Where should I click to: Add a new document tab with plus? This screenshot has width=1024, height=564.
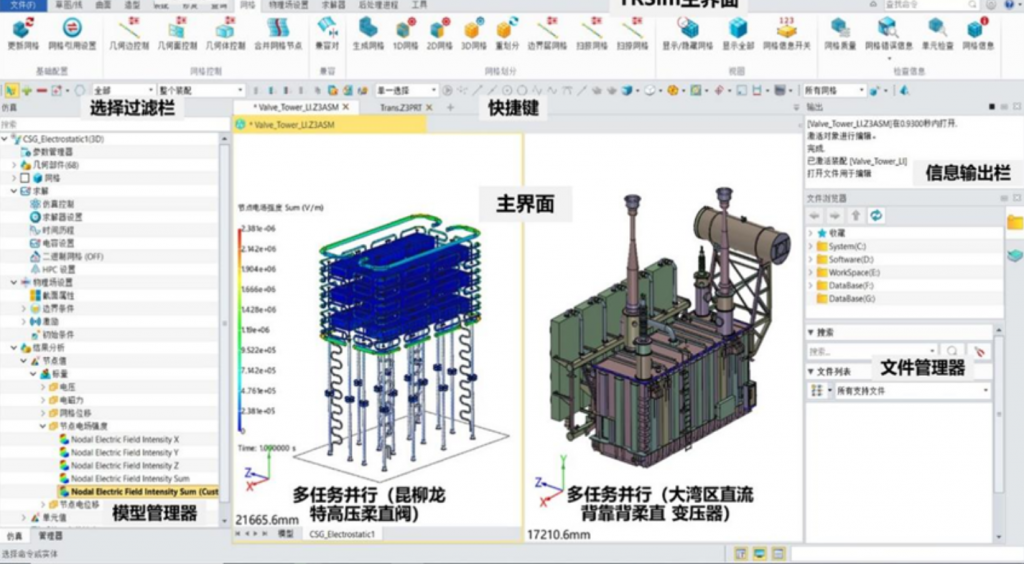click(450, 107)
